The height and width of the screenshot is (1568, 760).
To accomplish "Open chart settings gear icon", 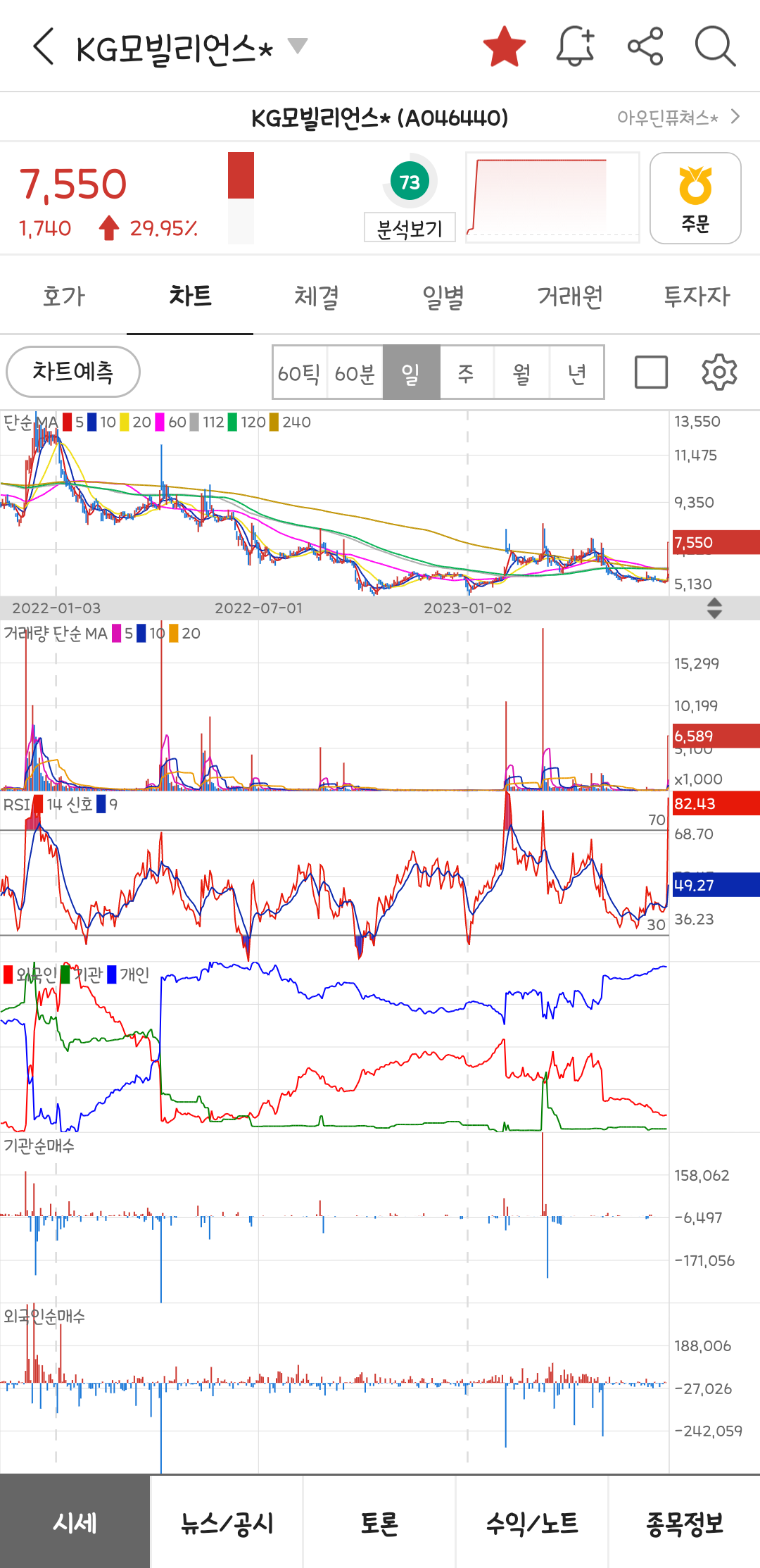I will (x=719, y=372).
